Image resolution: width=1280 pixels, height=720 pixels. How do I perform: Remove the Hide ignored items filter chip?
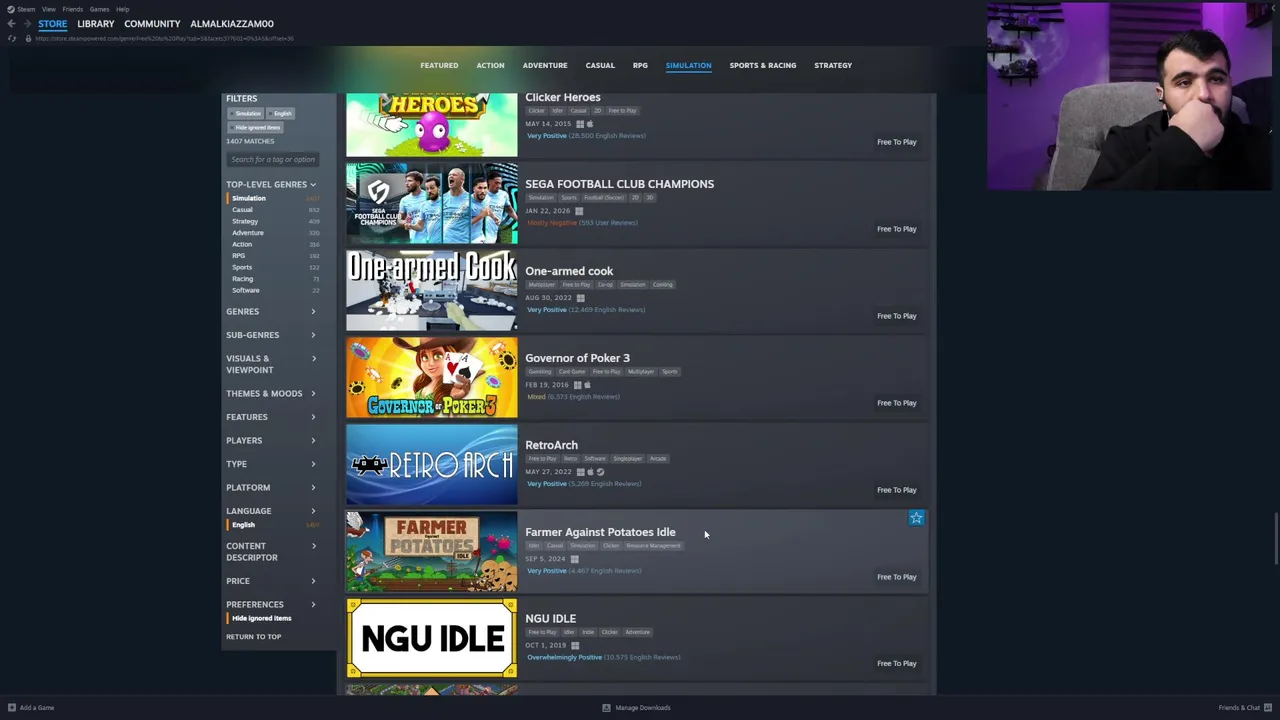[257, 128]
